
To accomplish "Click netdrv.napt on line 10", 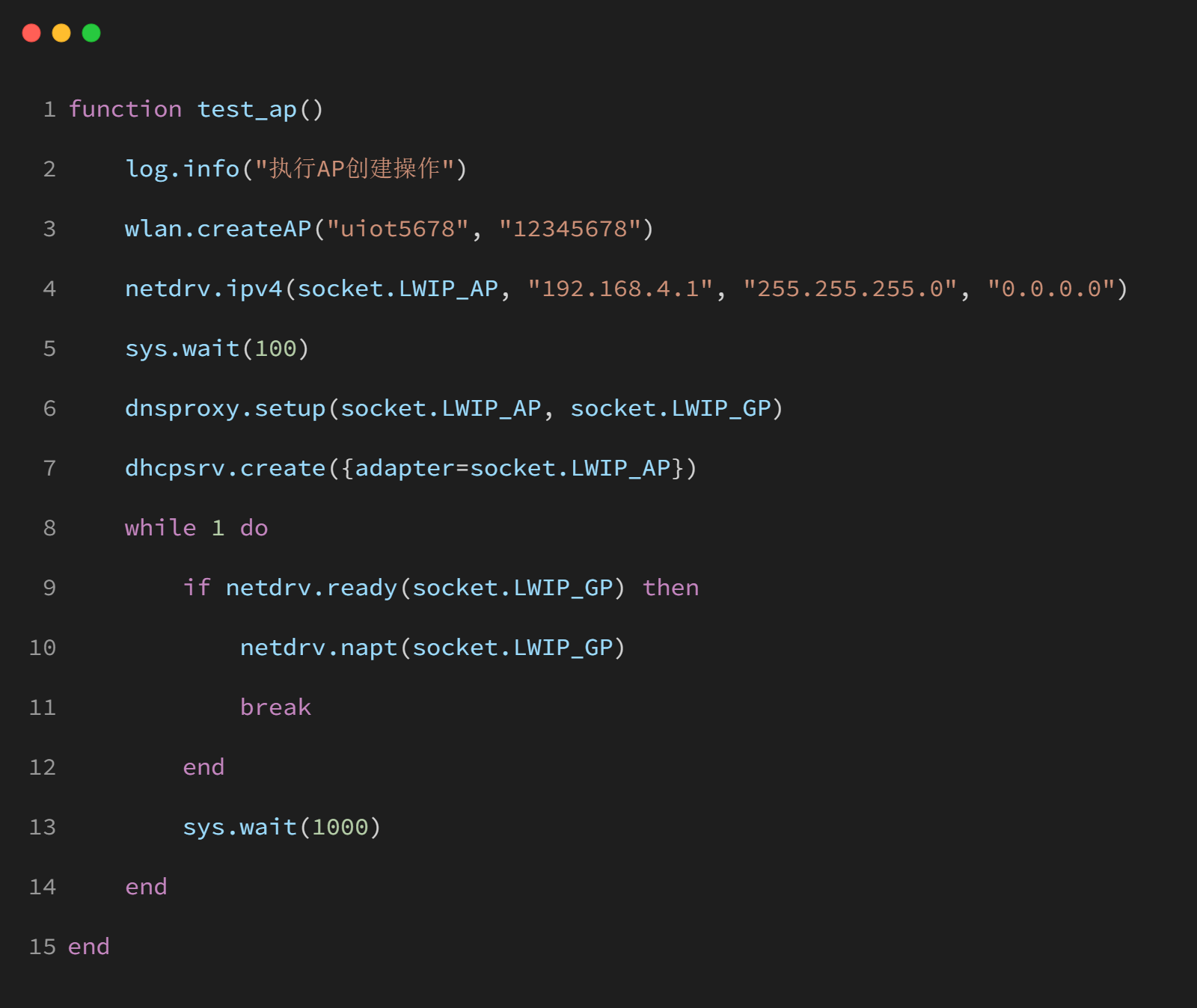I will (x=318, y=648).
